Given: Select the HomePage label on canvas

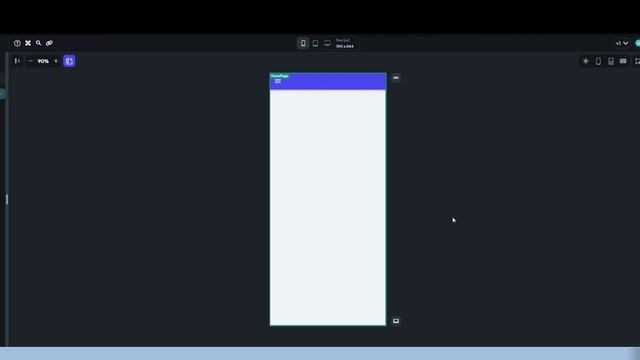Looking at the screenshot, I should pyautogui.click(x=280, y=76).
